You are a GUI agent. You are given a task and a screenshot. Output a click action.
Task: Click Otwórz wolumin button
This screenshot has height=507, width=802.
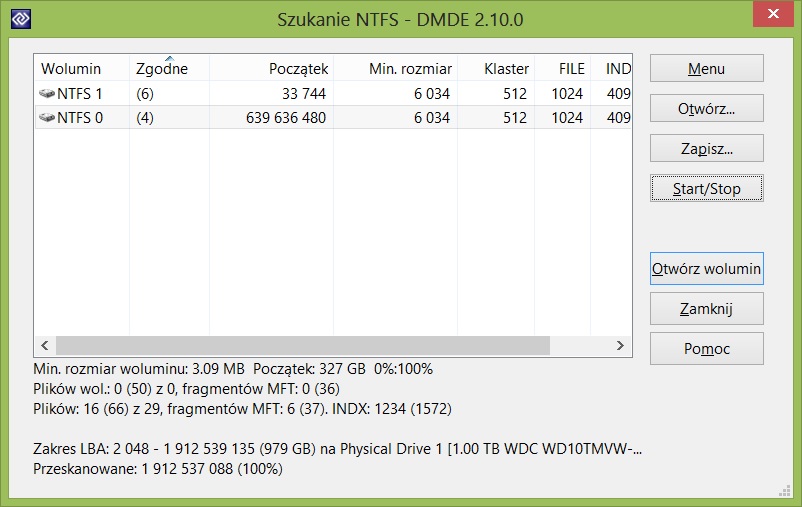pos(706,269)
